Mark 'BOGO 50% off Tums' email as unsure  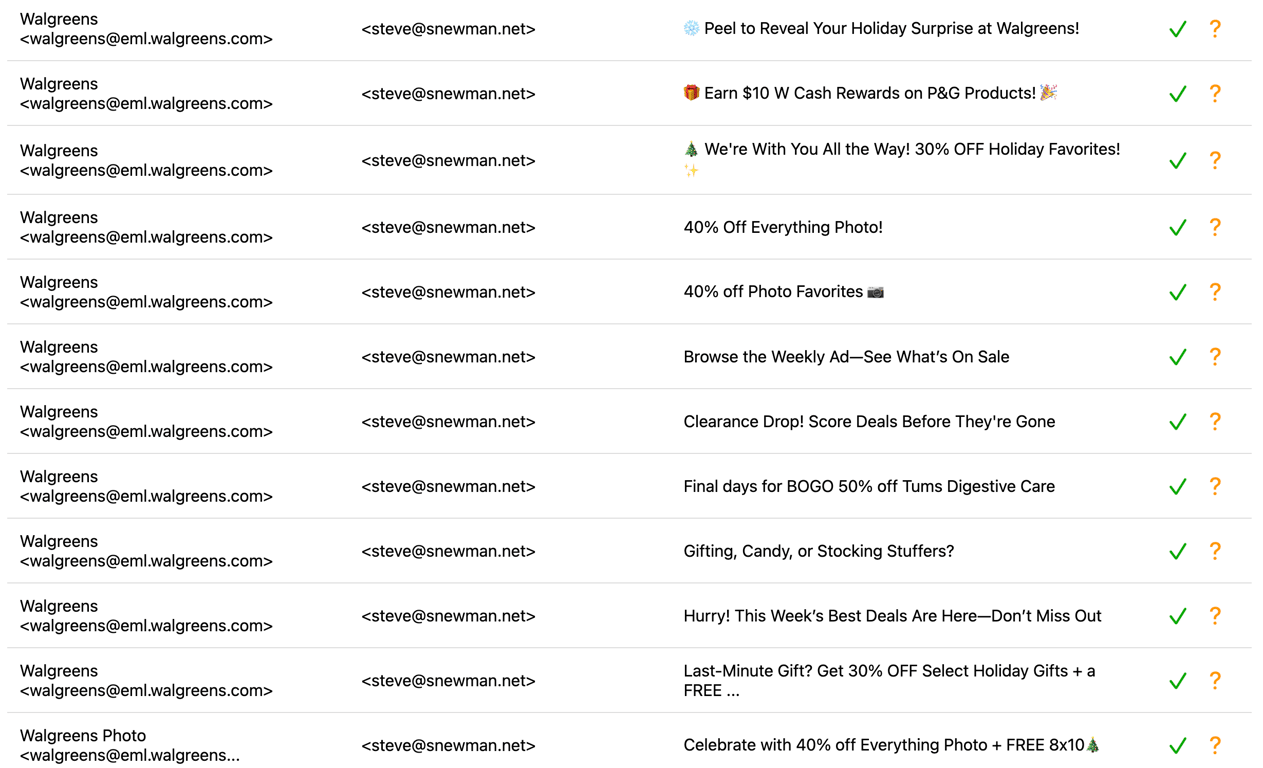pos(1215,487)
